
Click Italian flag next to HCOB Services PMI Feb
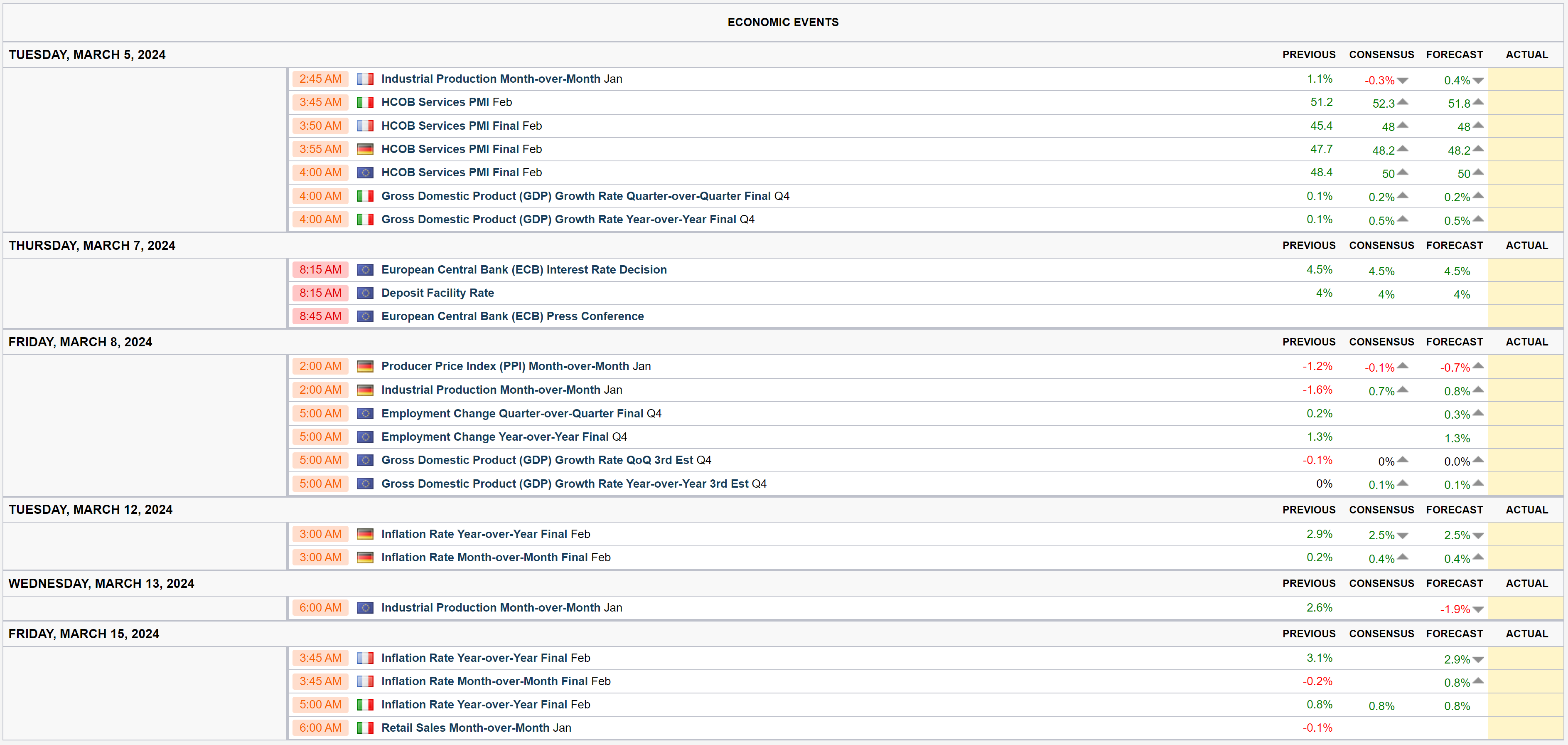point(365,102)
